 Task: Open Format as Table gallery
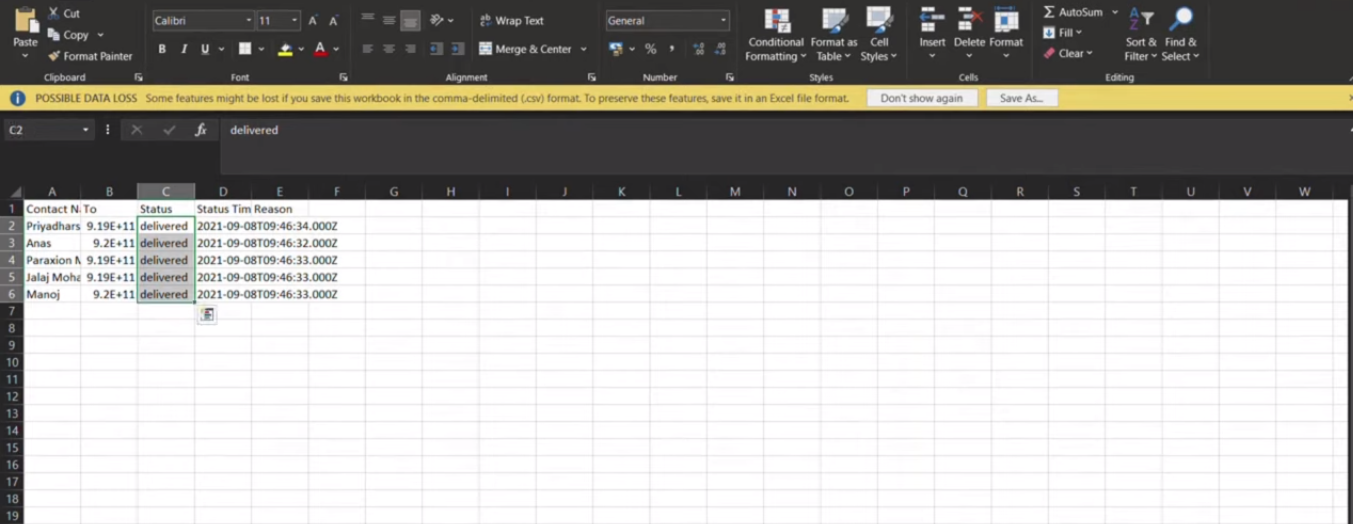[833, 35]
